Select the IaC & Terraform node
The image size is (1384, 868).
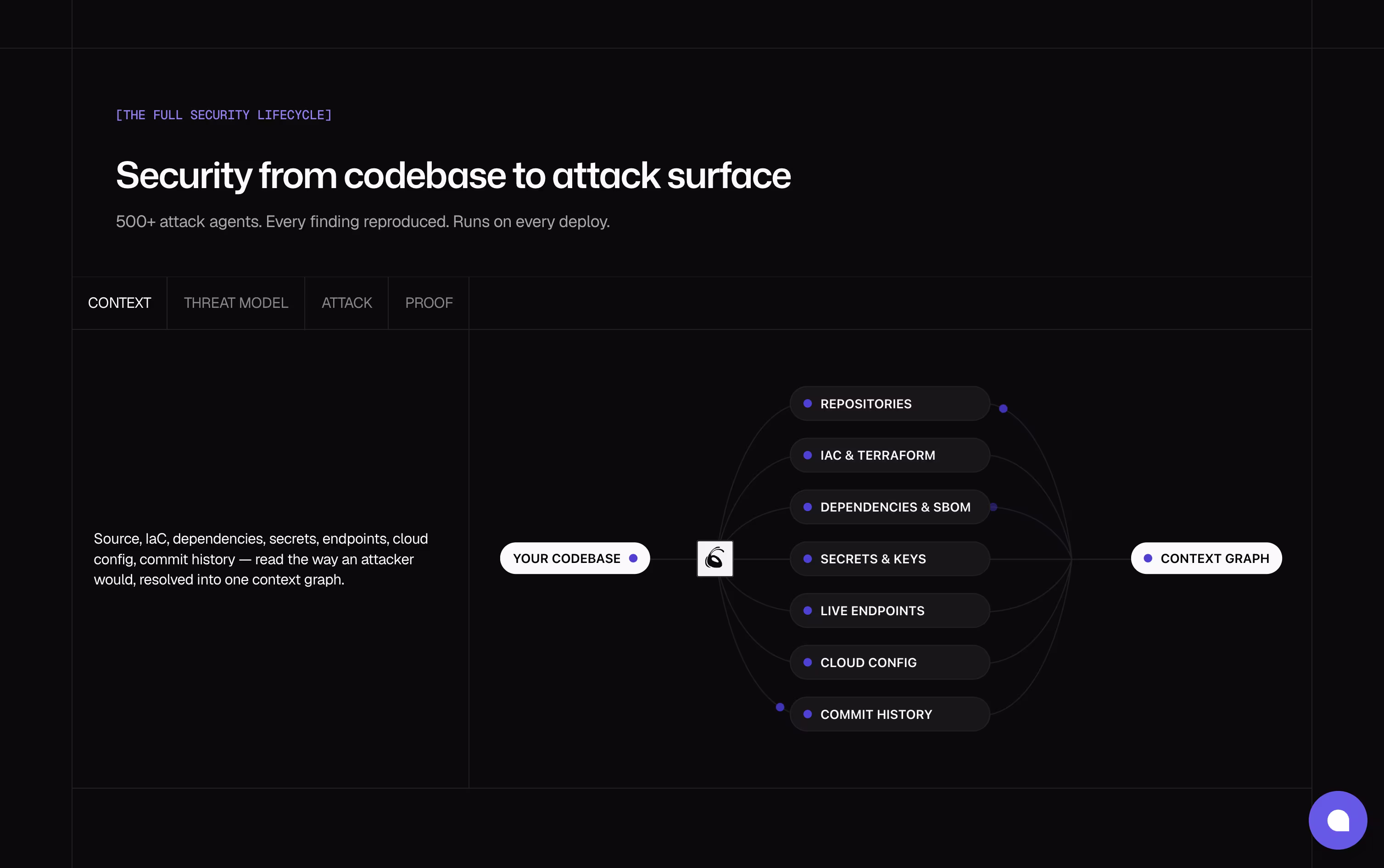890,455
